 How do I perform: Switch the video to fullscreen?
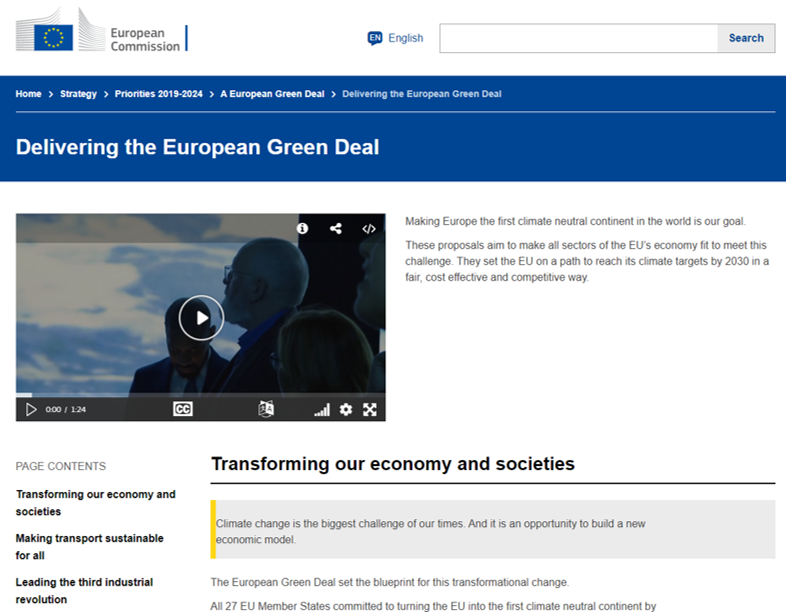pos(370,410)
